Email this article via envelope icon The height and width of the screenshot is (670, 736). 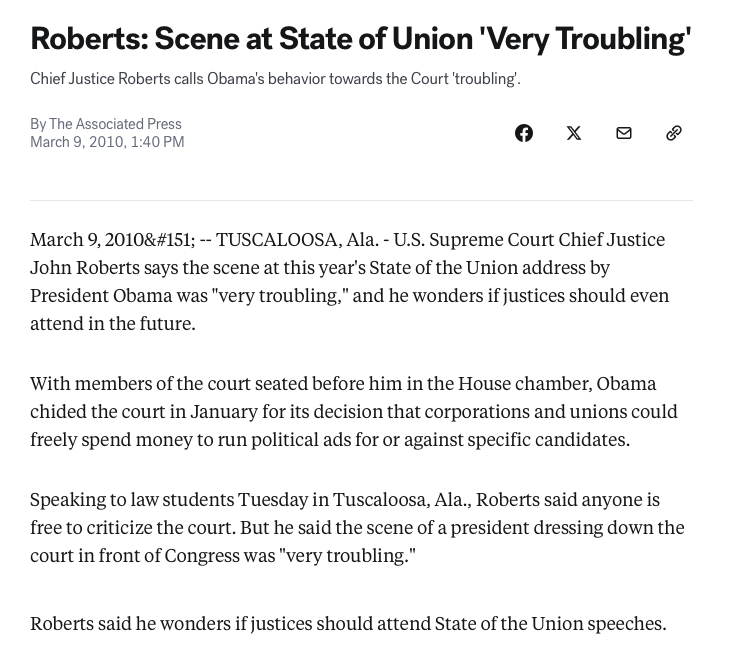coord(624,133)
